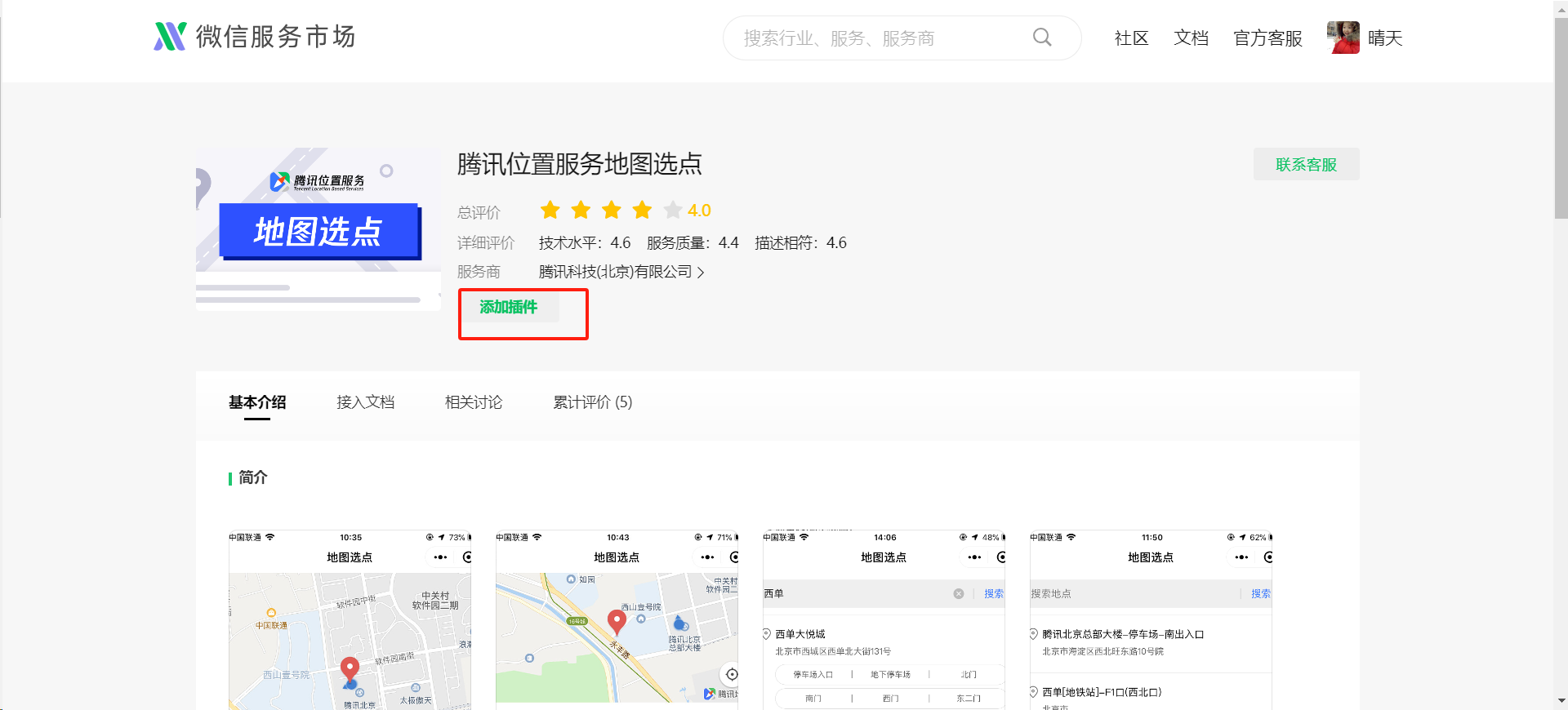The image size is (1568, 710).
Task: Click the 西单[地铁站]-F1口(西北口) result
Action: pyautogui.click(x=1102, y=692)
